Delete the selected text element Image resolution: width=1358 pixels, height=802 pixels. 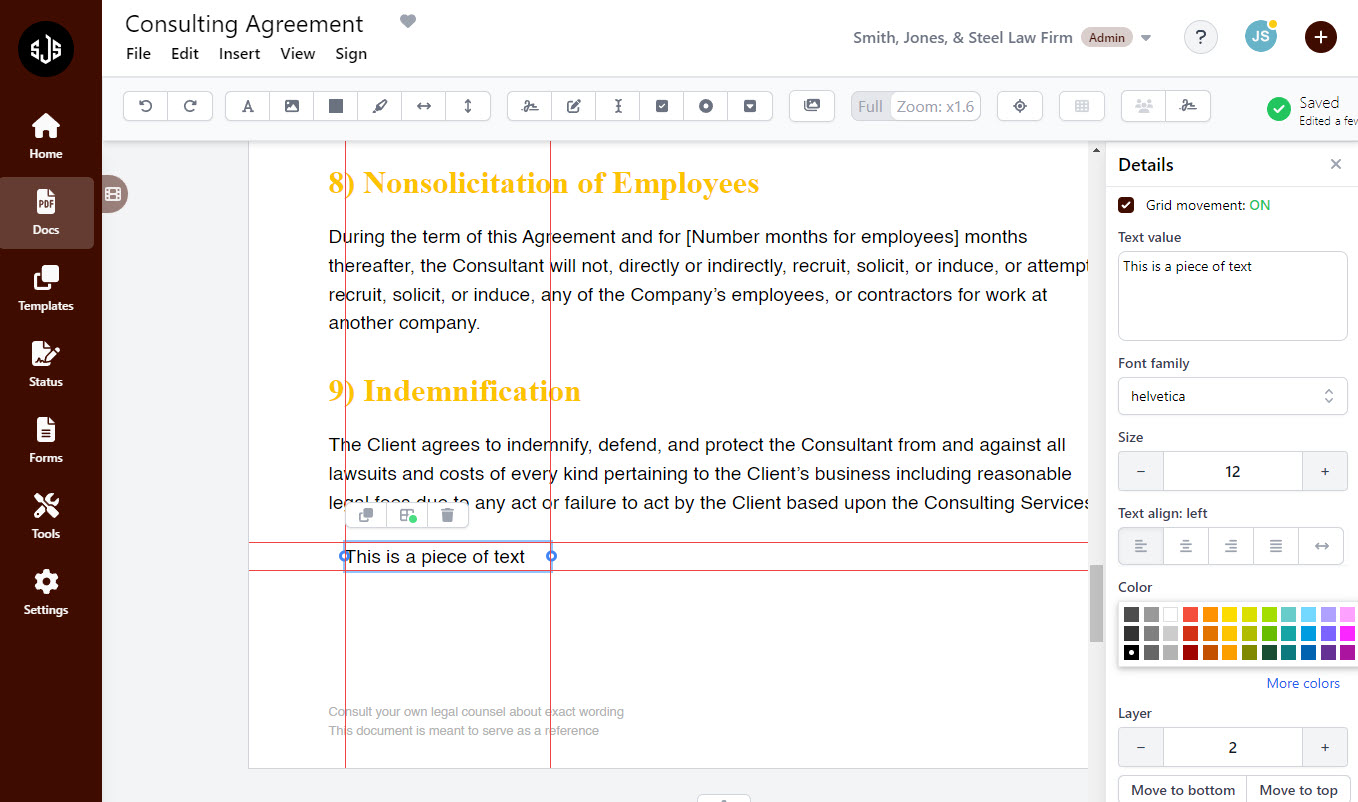(448, 515)
